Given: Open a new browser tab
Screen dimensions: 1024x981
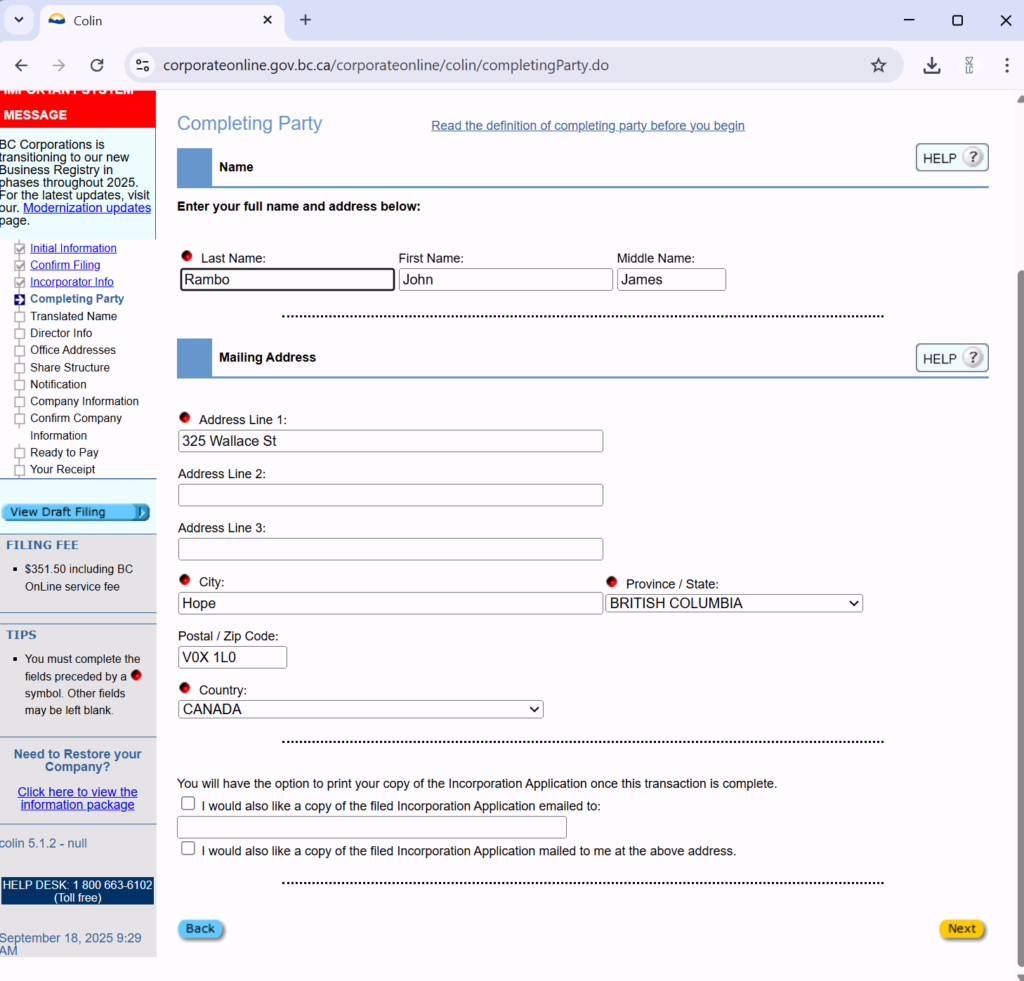Looking at the screenshot, I should (x=305, y=20).
